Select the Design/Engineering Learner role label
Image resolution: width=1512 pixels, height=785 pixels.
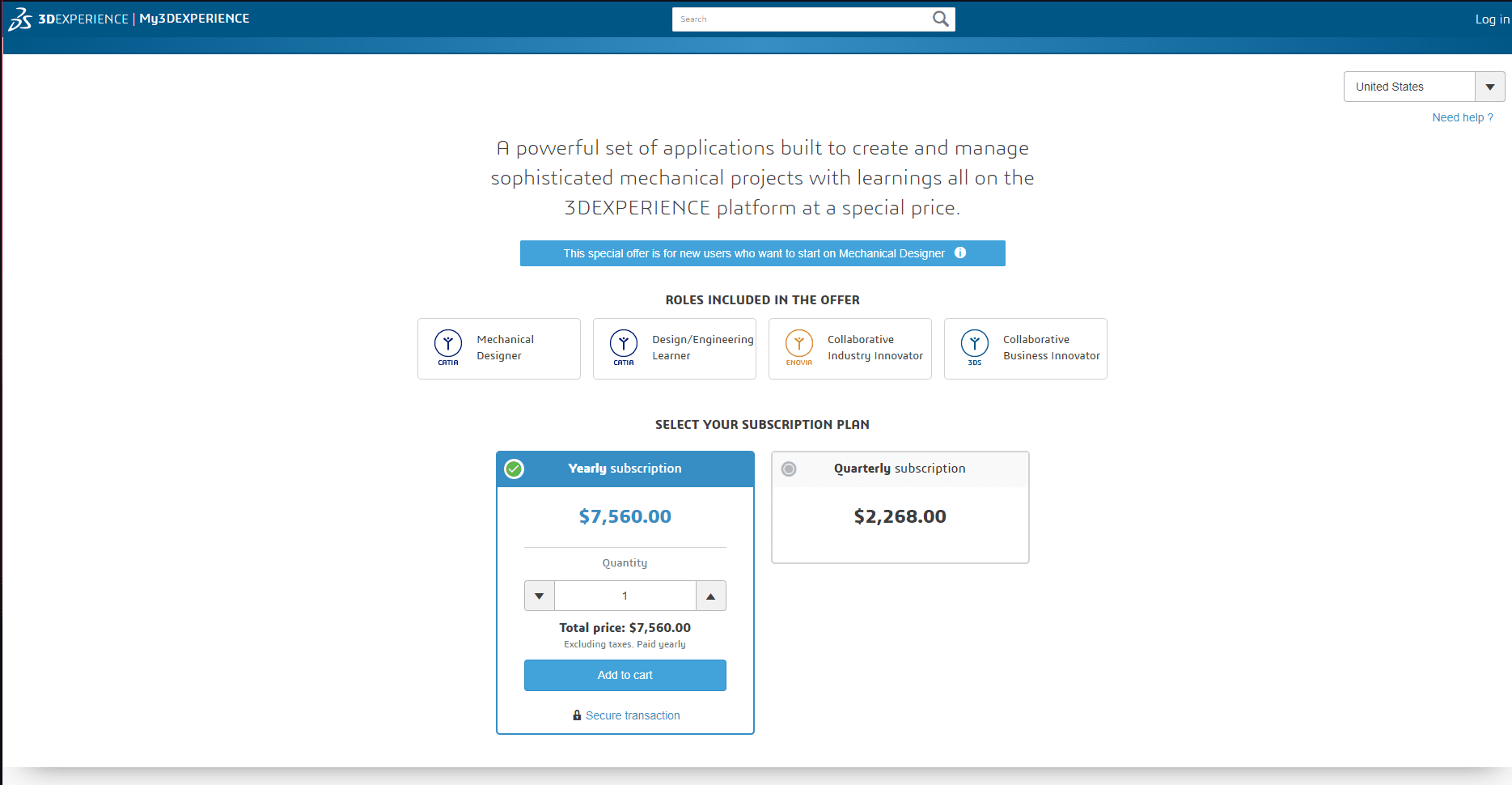(x=703, y=347)
